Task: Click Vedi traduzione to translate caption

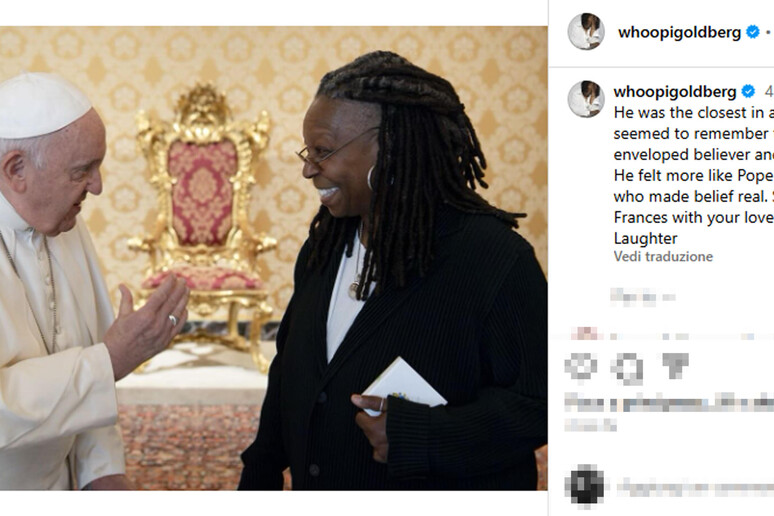Action: pyautogui.click(x=663, y=256)
